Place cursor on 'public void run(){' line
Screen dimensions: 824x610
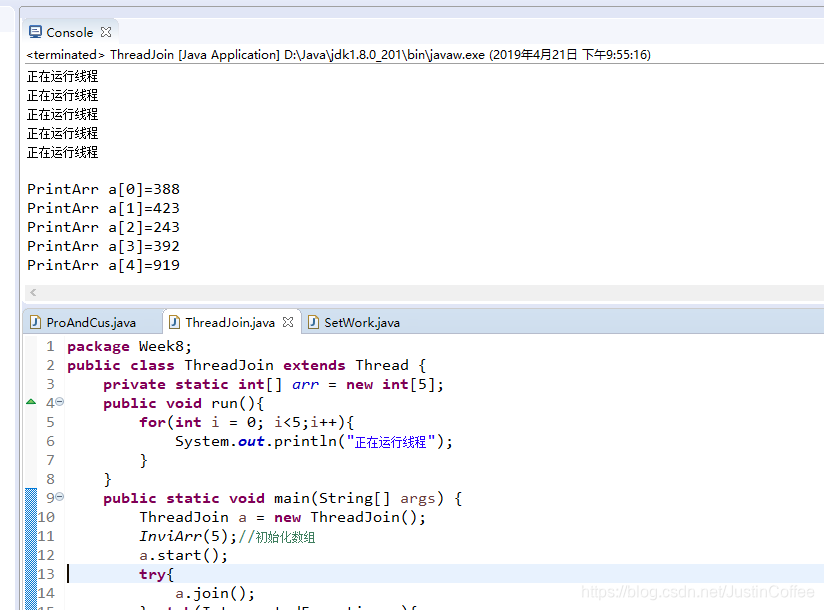[x=183, y=403]
